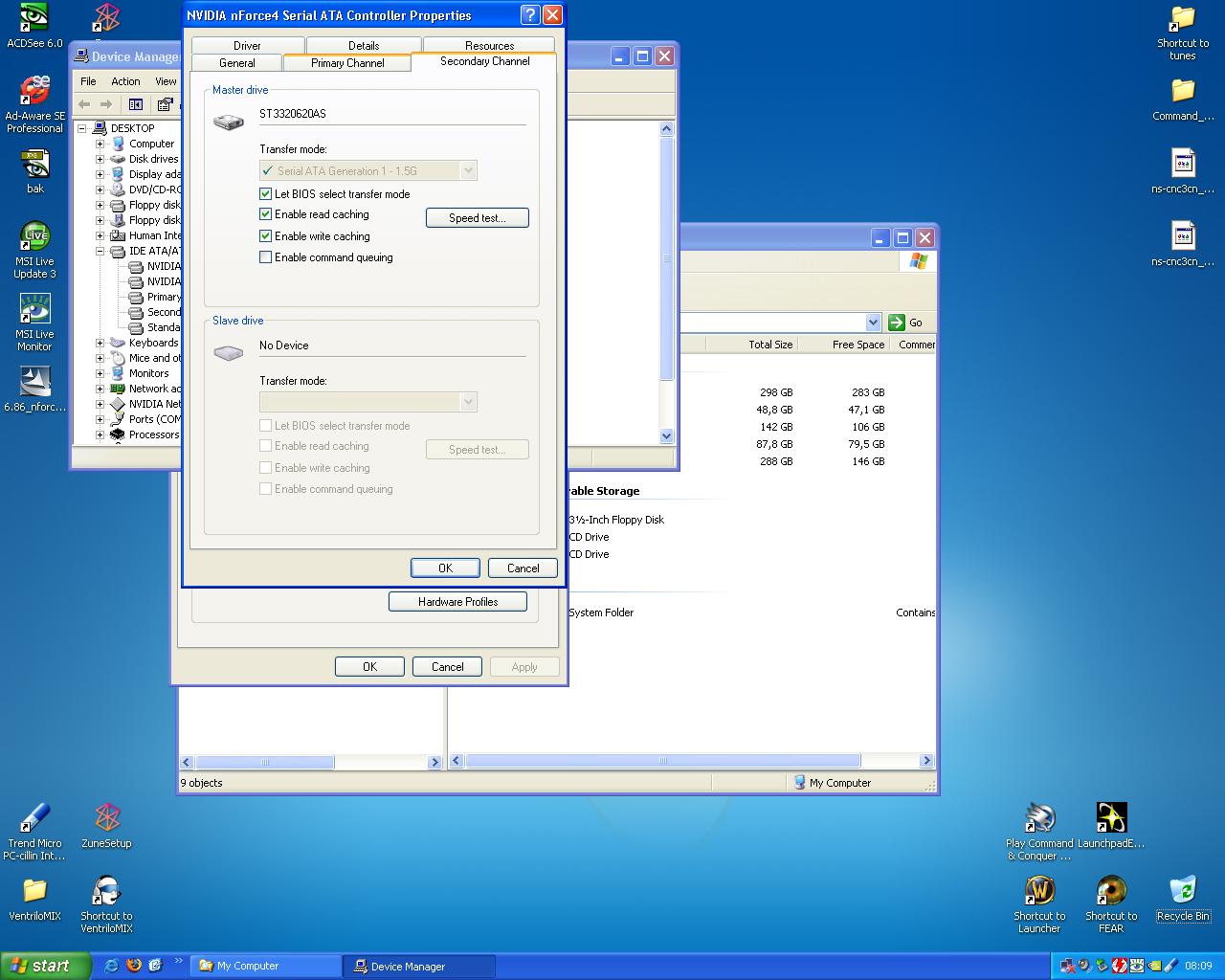Collapse the IDE ATA/ATAPI controllers node
This screenshot has height=980, width=1225.
click(100, 251)
